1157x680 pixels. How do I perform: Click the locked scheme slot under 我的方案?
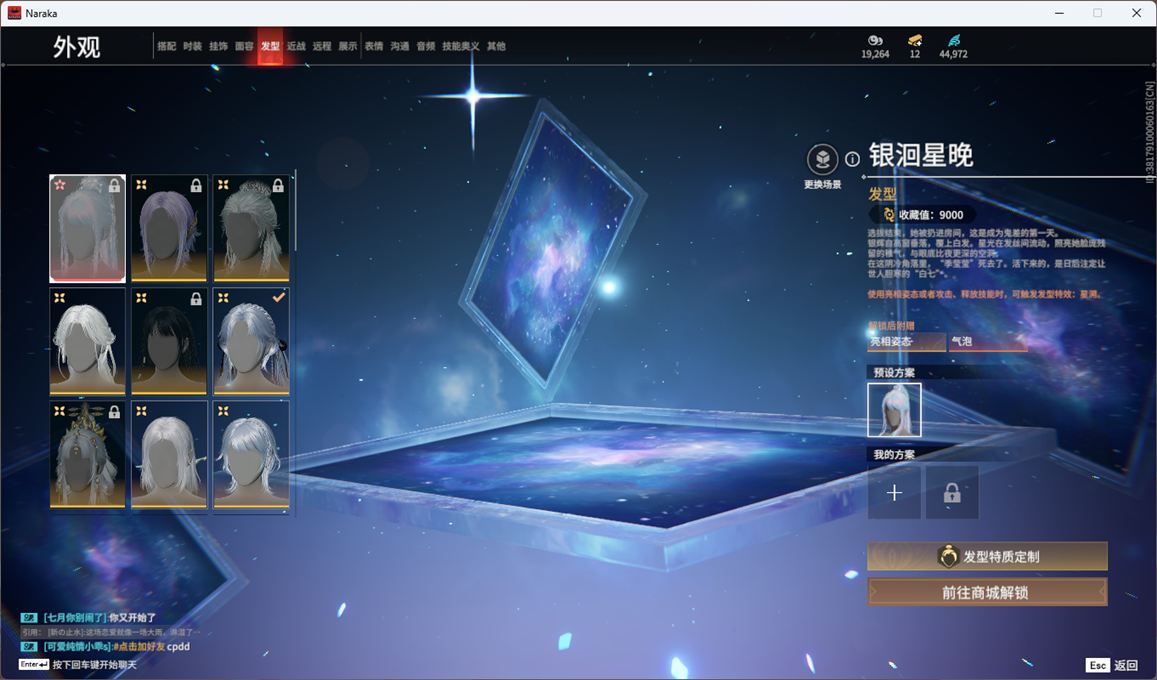[x=952, y=492]
